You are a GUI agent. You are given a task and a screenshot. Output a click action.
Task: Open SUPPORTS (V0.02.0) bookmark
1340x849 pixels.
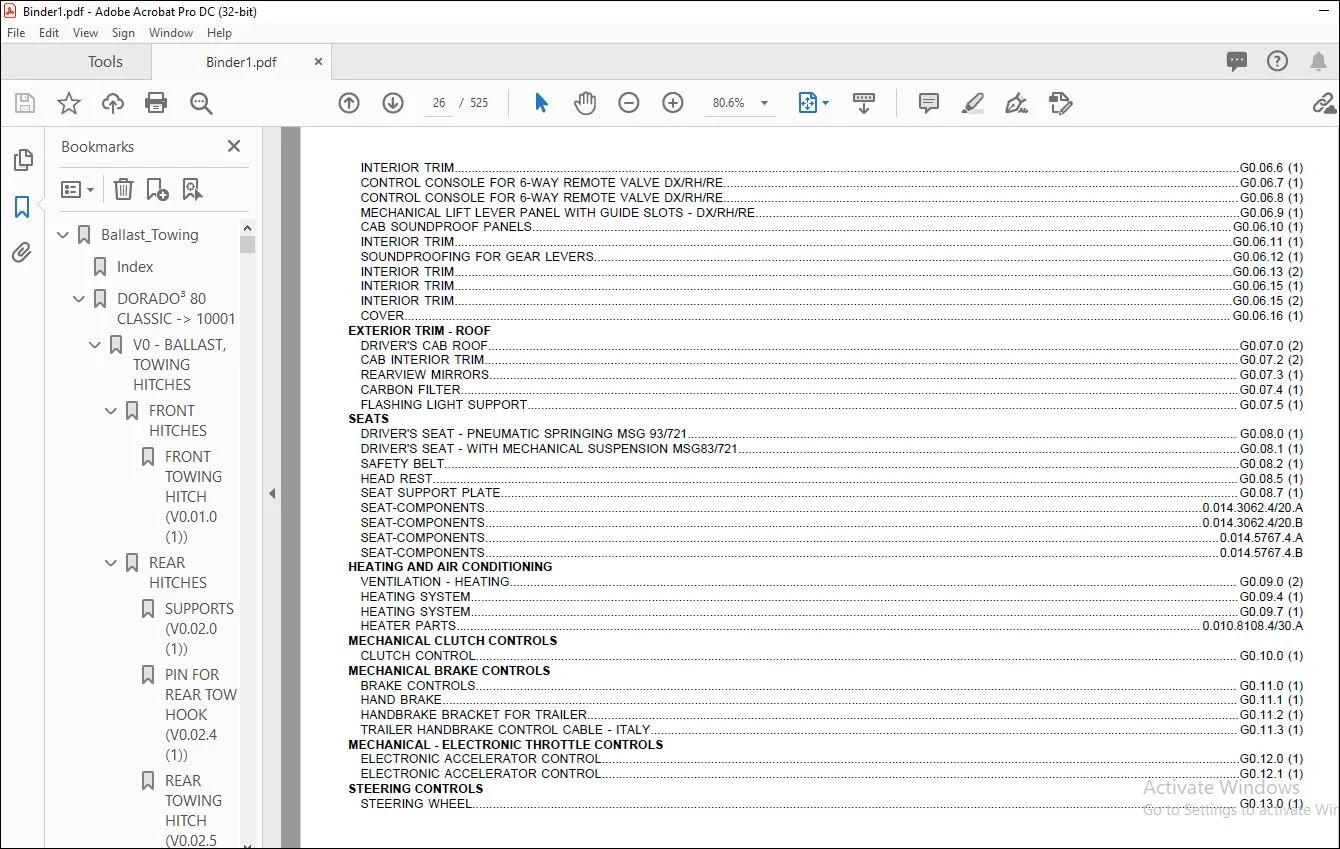coord(199,629)
